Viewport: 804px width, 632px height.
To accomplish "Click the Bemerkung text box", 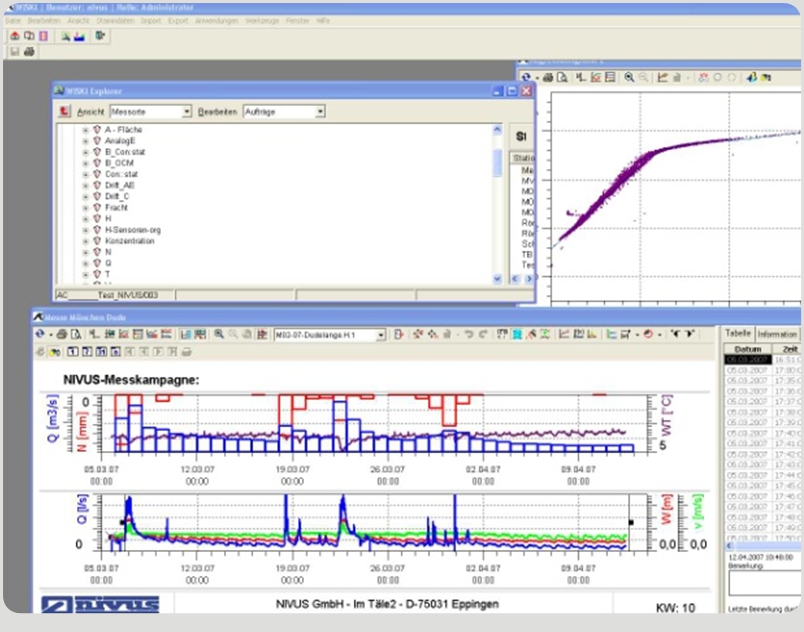I will 763,583.
